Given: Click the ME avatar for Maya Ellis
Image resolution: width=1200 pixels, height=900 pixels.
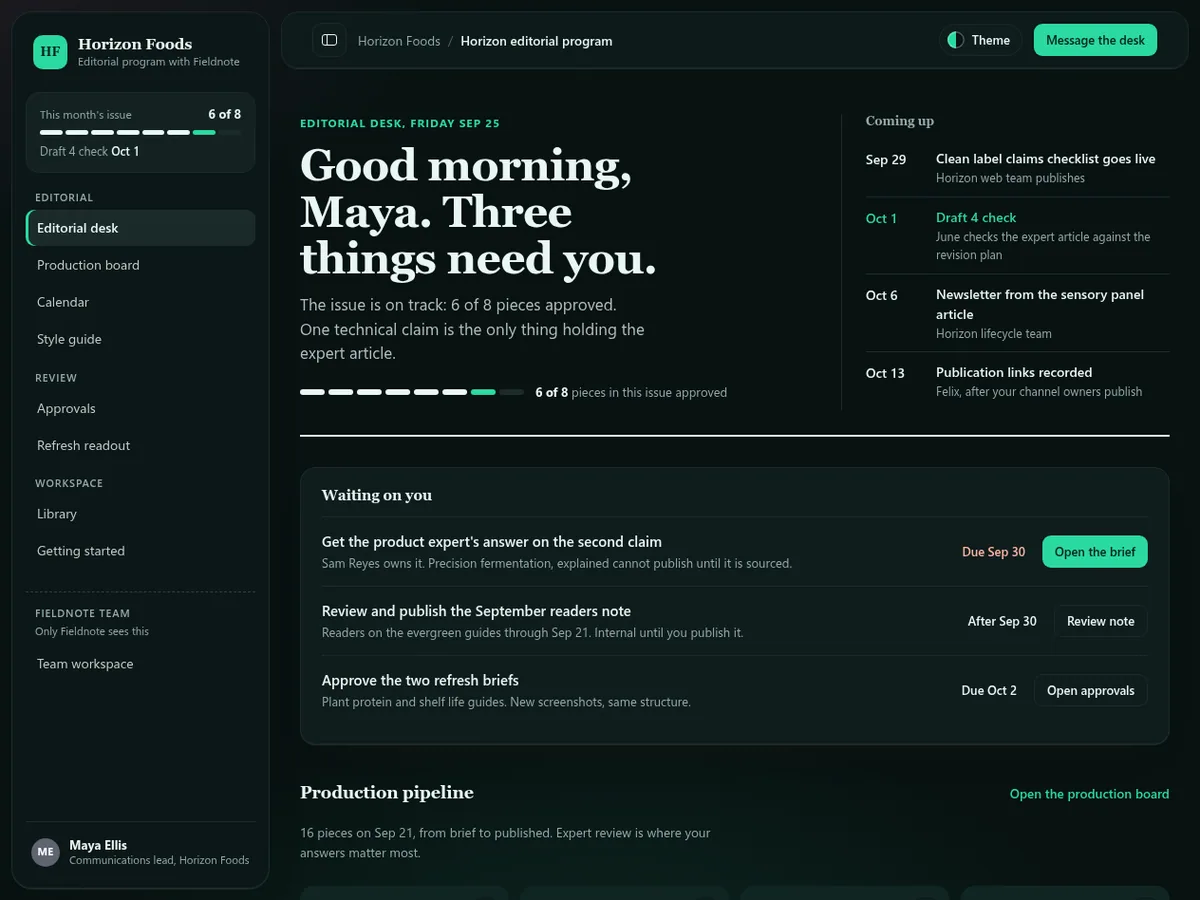Looking at the screenshot, I should tap(46, 852).
